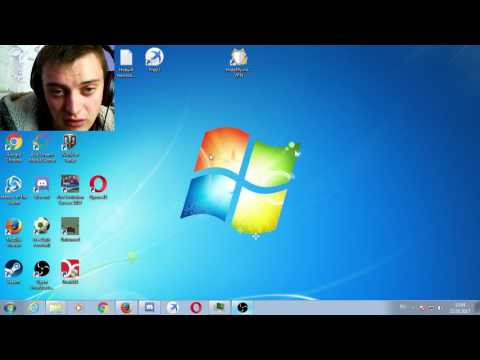Viewport: 480px width, 360px height.
Task: Select the Opera desktop shortcut
Action: tap(98, 188)
